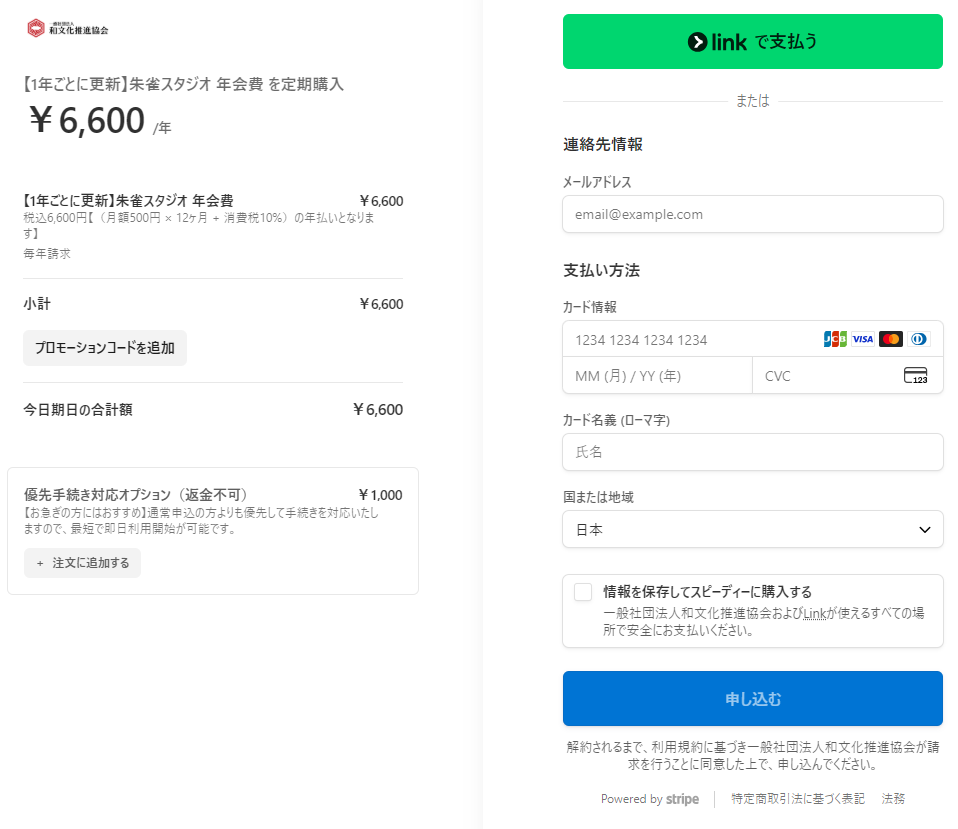Click the JCB card brand icon
This screenshot has height=829, width=958.
pyautogui.click(x=834, y=339)
